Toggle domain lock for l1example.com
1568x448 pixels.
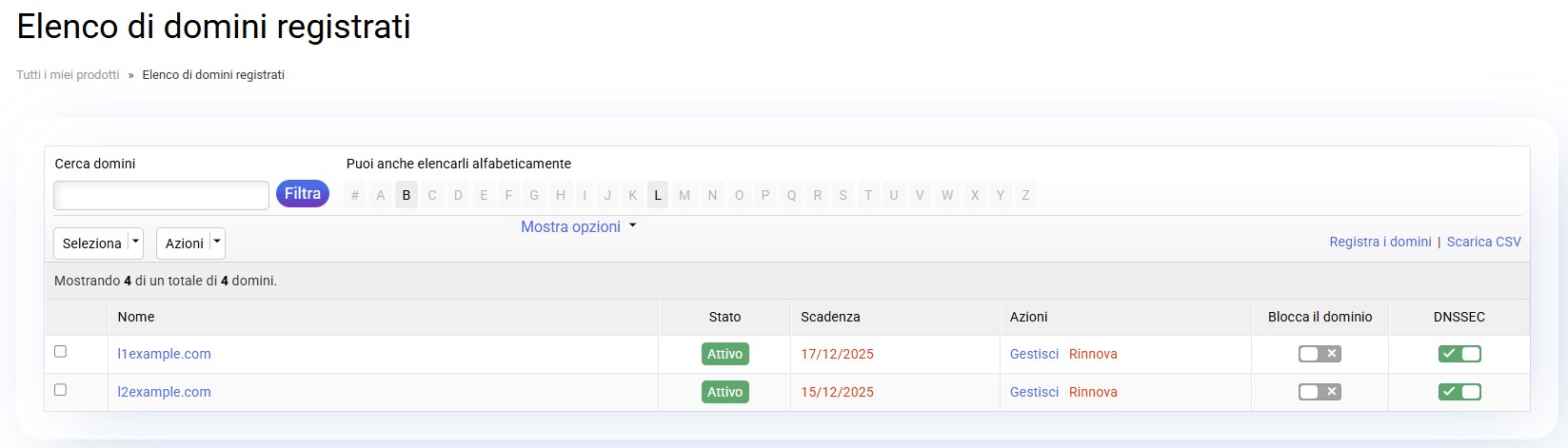tap(1320, 354)
